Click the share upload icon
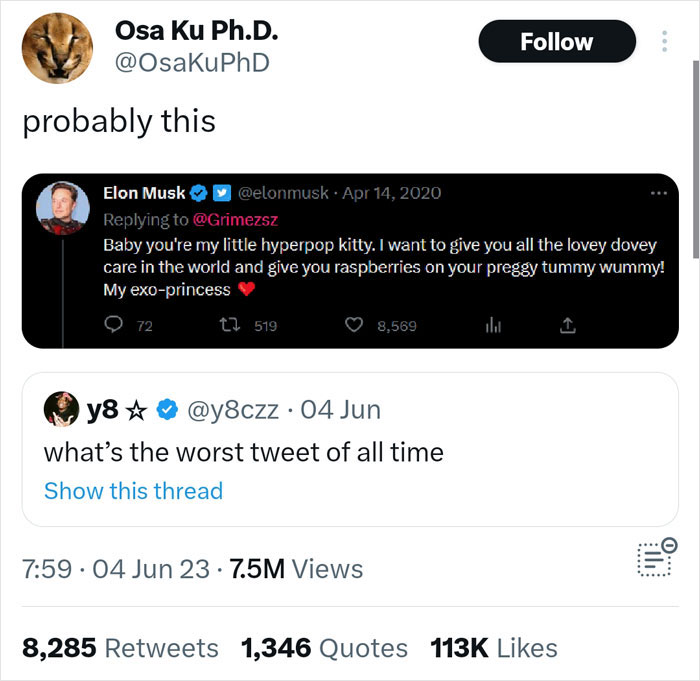Image resolution: width=700 pixels, height=681 pixels. (x=567, y=325)
